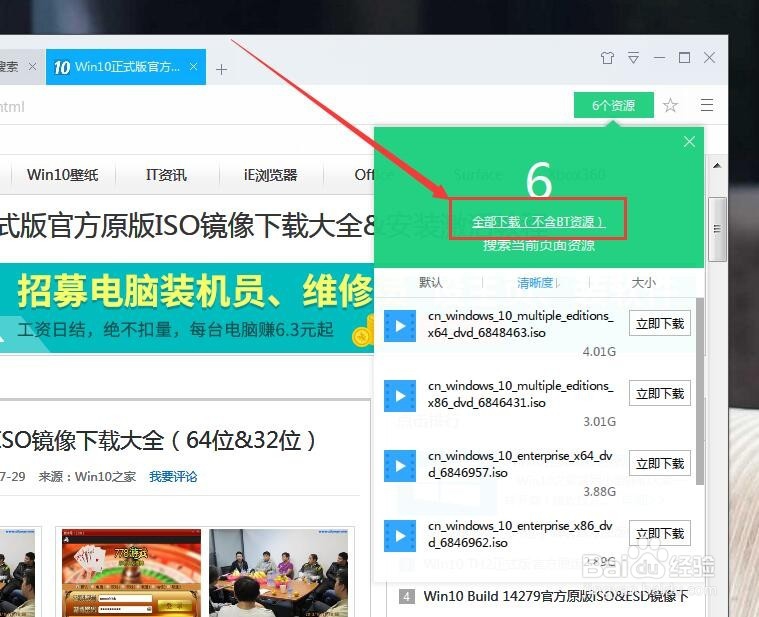Click the 3.01G size value
Image resolution: width=759 pixels, height=617 pixels.
coord(599,421)
